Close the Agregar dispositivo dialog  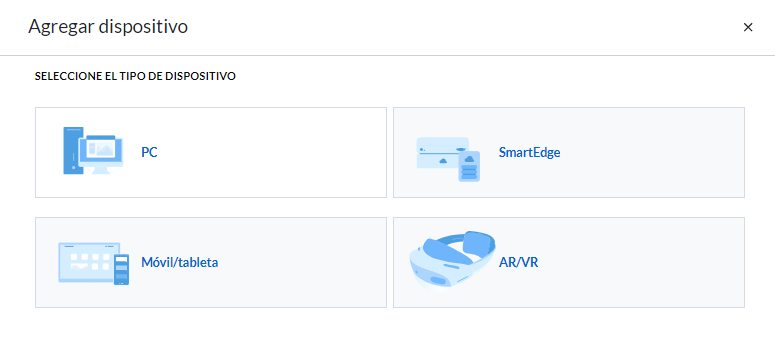tap(748, 27)
